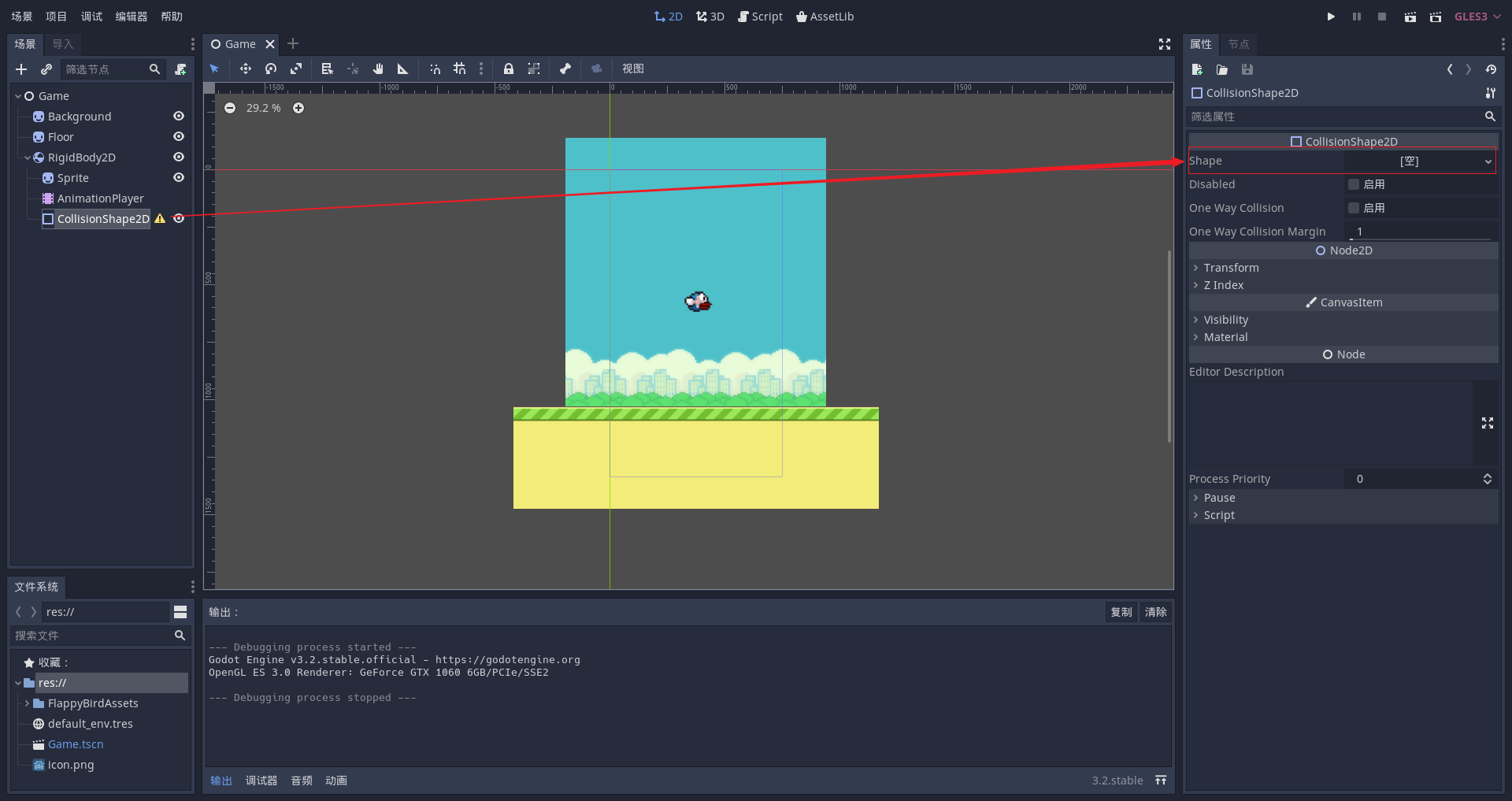This screenshot has width=1512, height=801.
Task: Switch to the 节点 tab in inspector
Action: (x=1239, y=44)
